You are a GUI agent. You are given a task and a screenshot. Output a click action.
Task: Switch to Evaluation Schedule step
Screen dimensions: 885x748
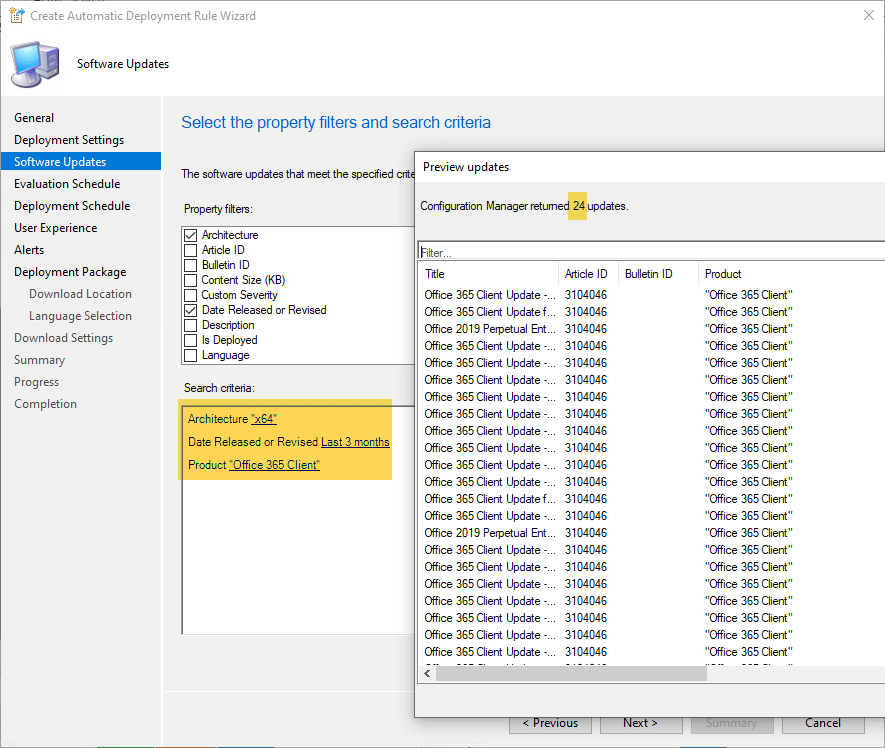pos(67,184)
